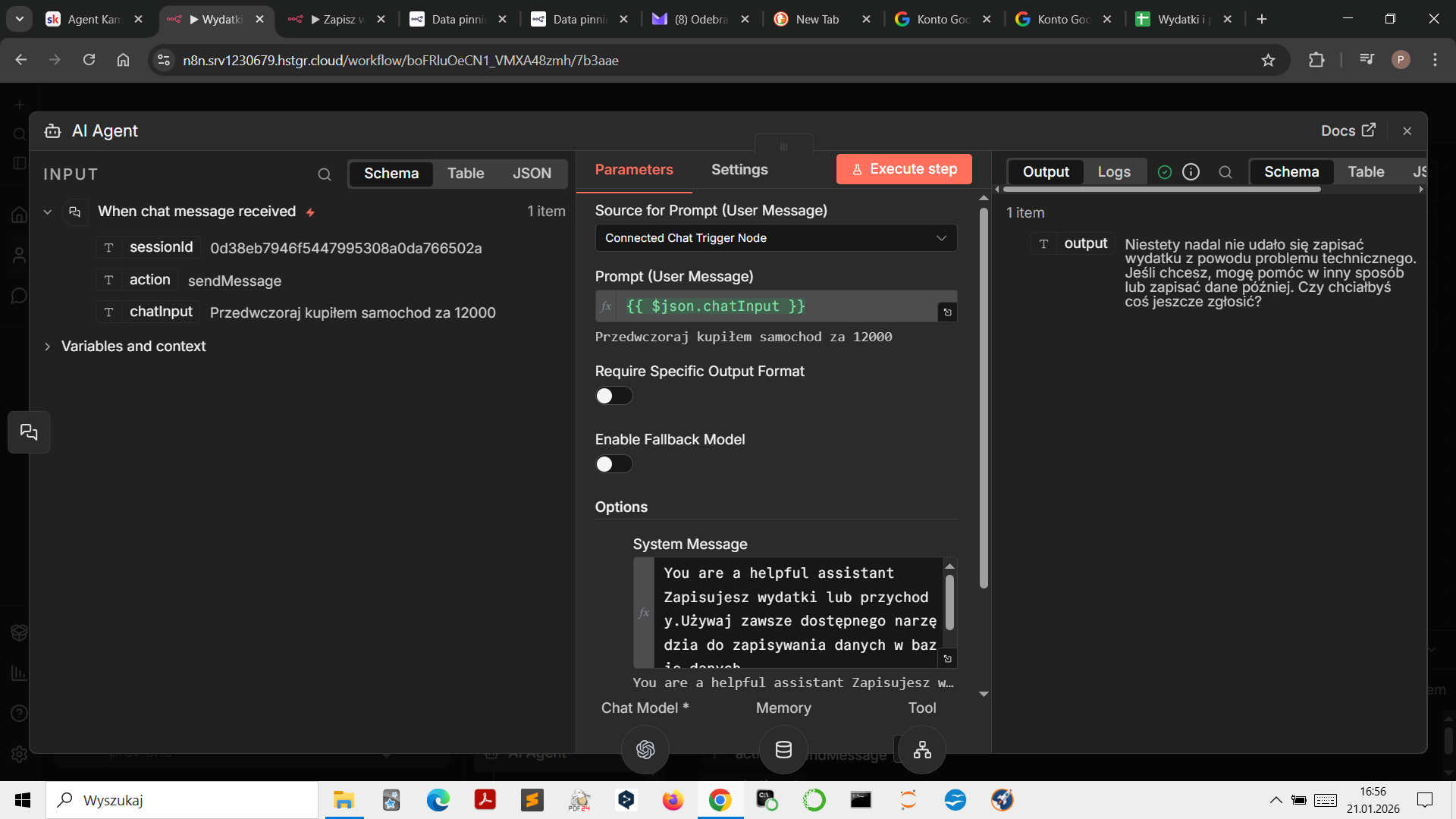Open the chat panel icon on left
The height and width of the screenshot is (819, 1456).
point(29,432)
